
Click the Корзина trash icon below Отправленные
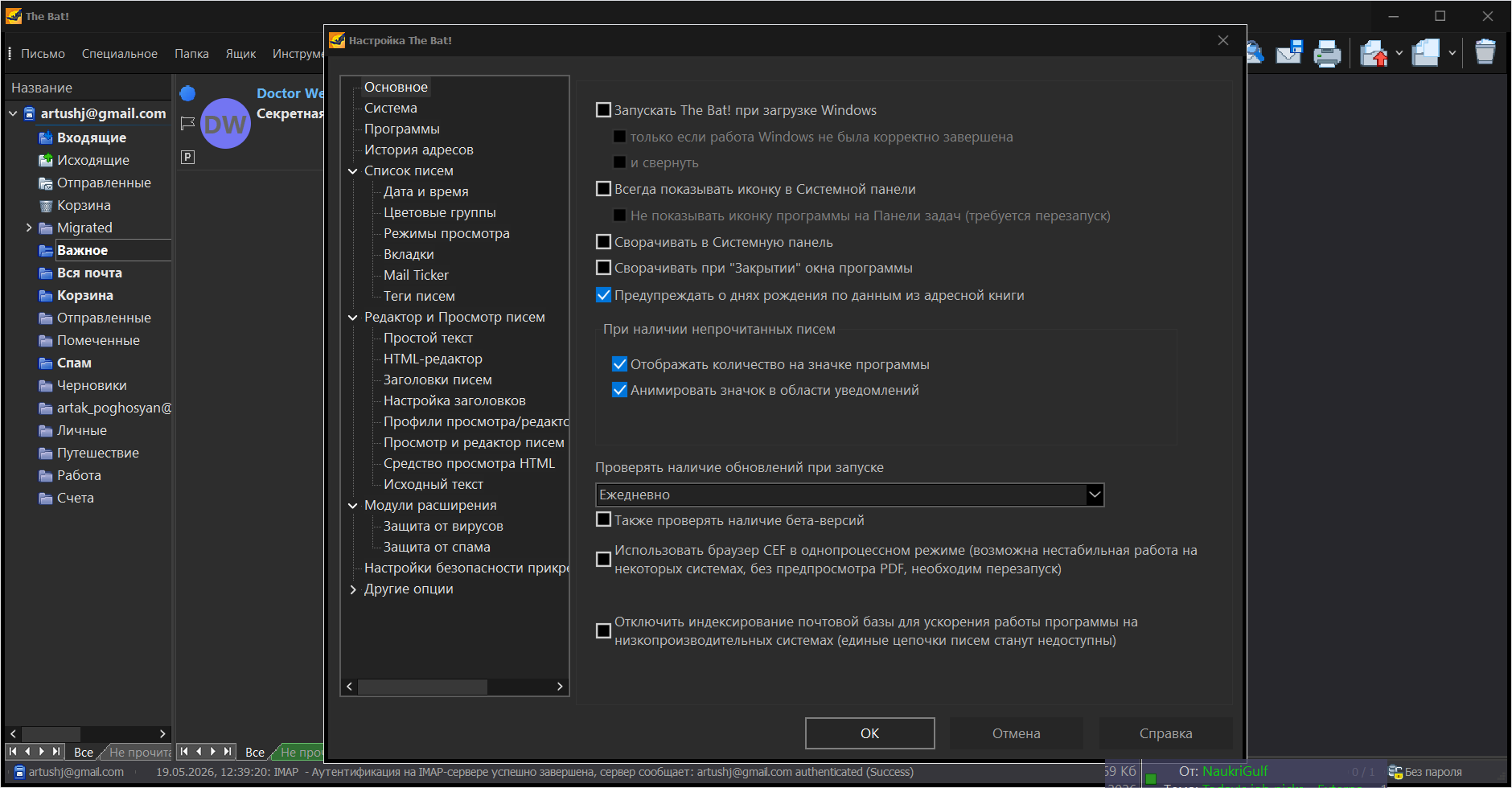pyautogui.click(x=46, y=205)
